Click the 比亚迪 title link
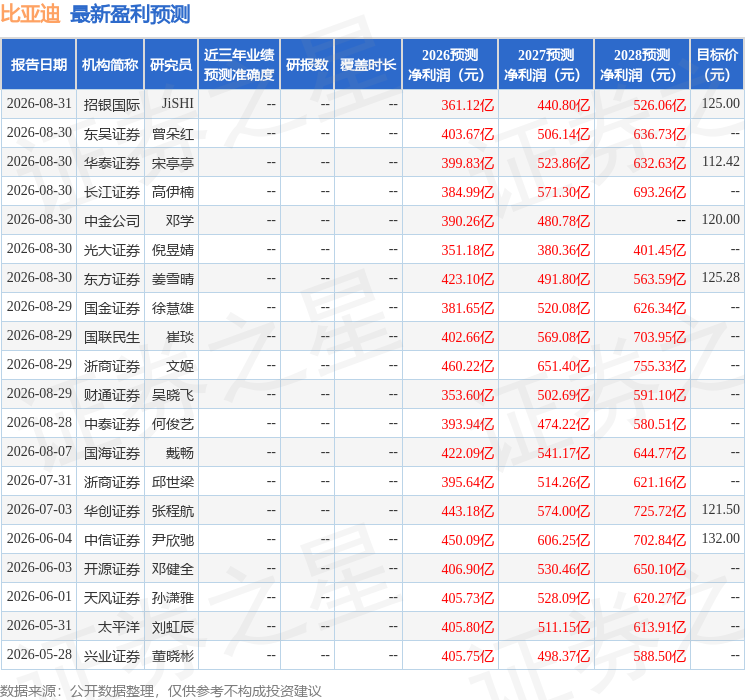The width and height of the screenshot is (745, 700). tap(30, 14)
